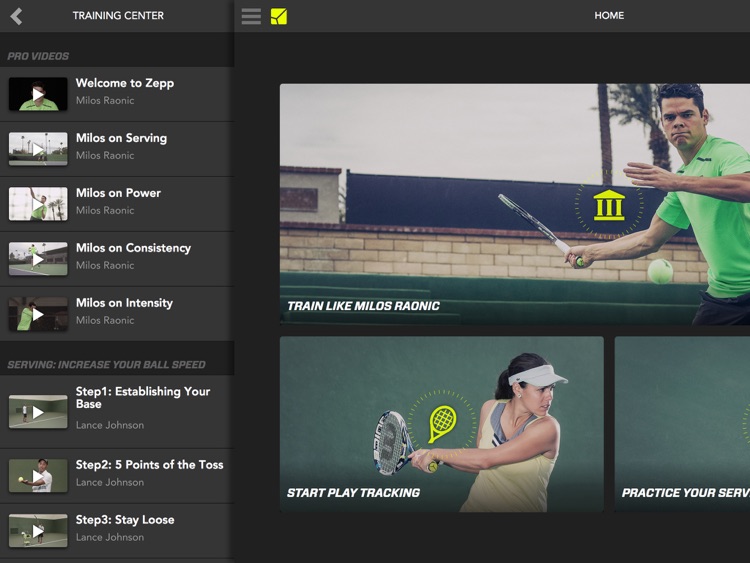Select the 'Milos on Power' title
750x563 pixels.
click(118, 193)
